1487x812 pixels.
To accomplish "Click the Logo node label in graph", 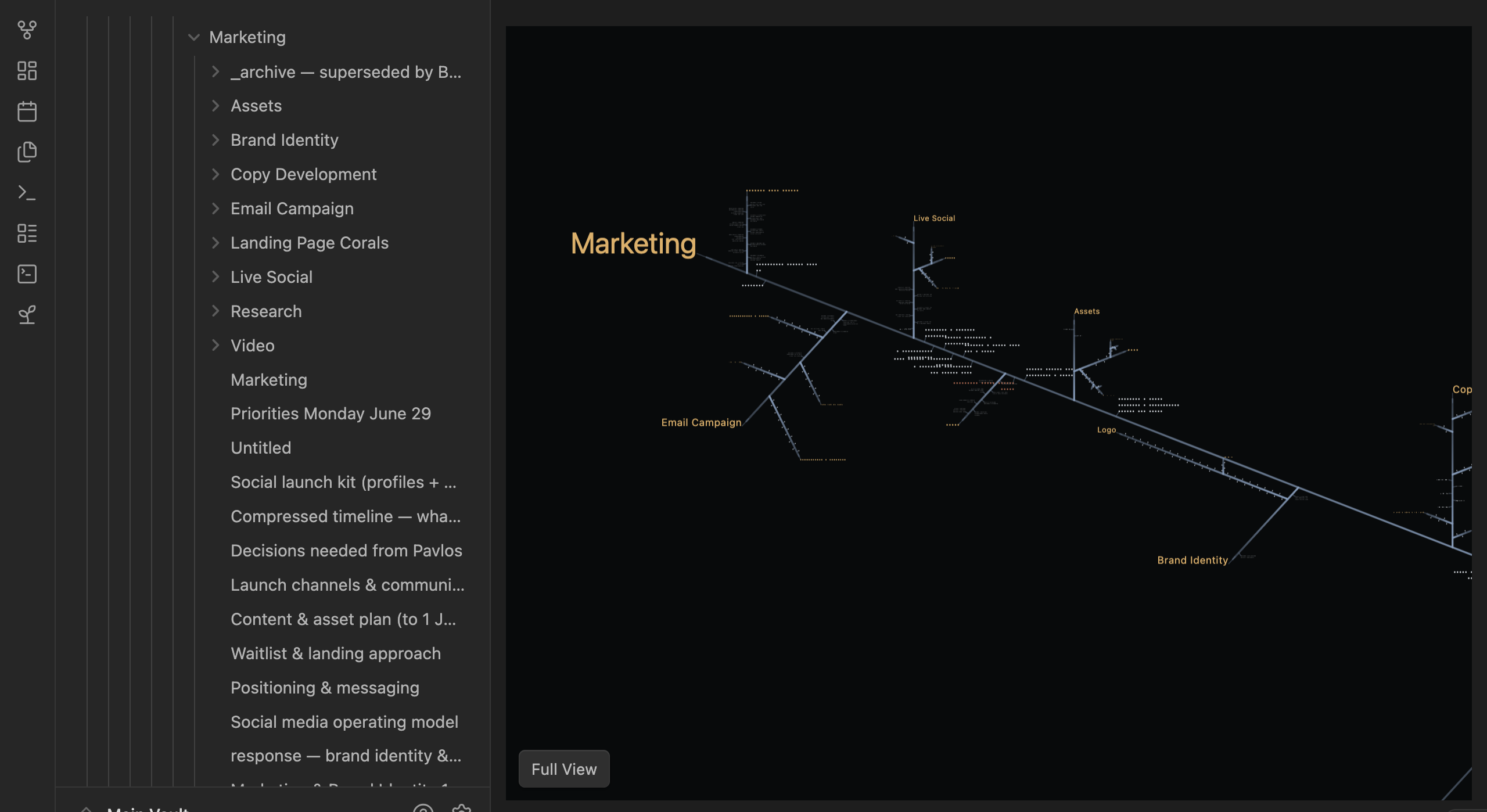I will coord(1107,430).
